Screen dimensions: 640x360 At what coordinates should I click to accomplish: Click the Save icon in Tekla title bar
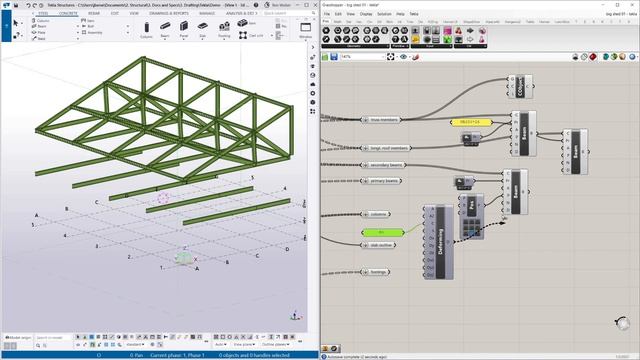pyautogui.click(x=16, y=5)
